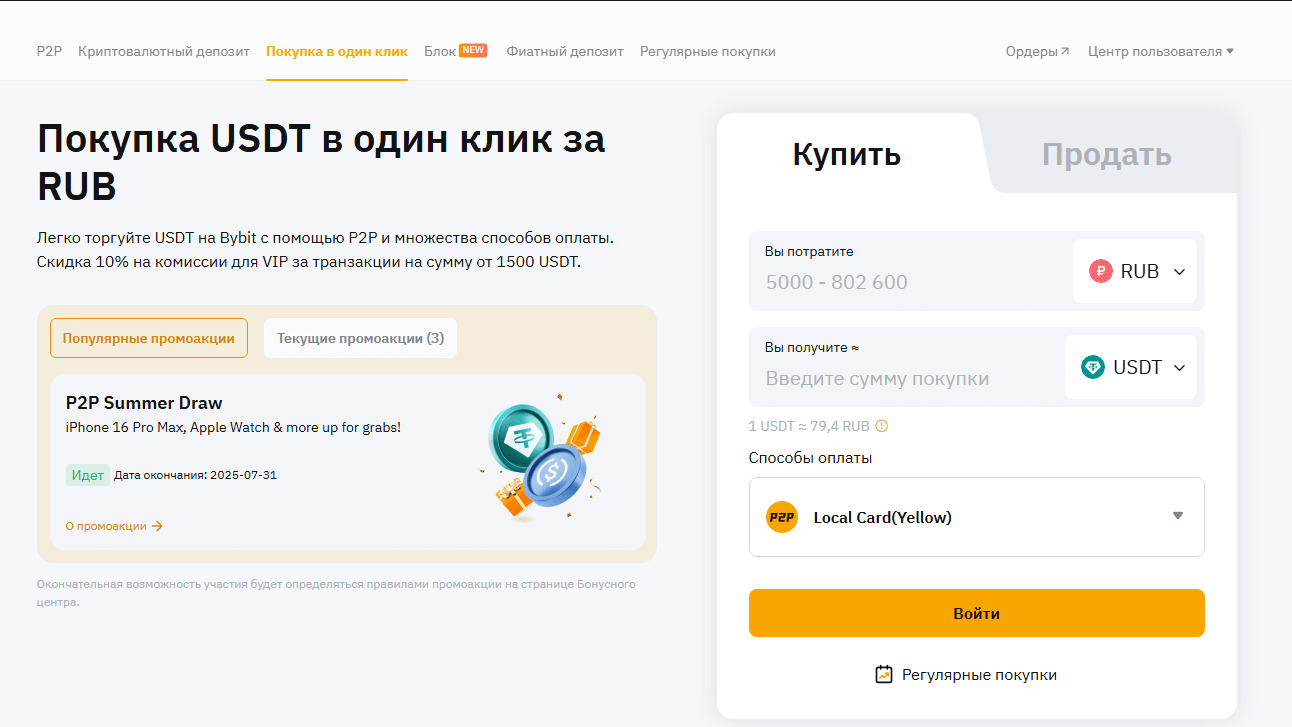
Task: Click the NEW badge next to Блок
Action: [473, 50]
